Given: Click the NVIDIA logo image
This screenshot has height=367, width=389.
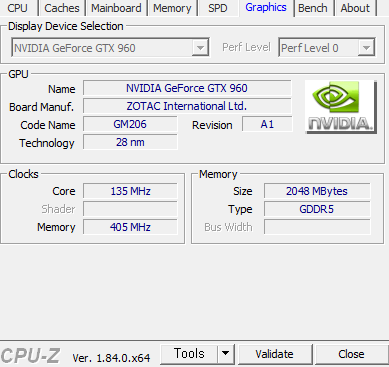Looking at the screenshot, I should [x=341, y=107].
